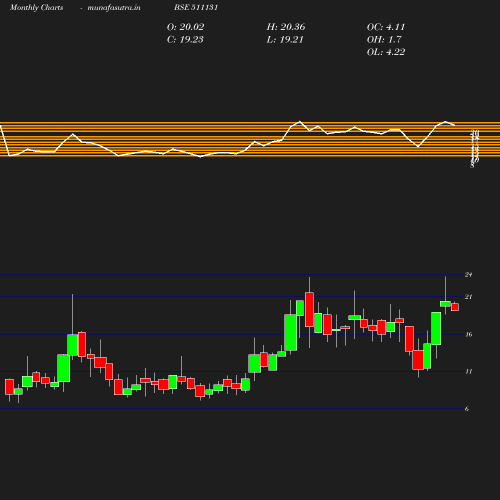Click the open value "O: 20.02"
Image resolution: width=500 pixels, height=500 pixels.
point(185,27)
